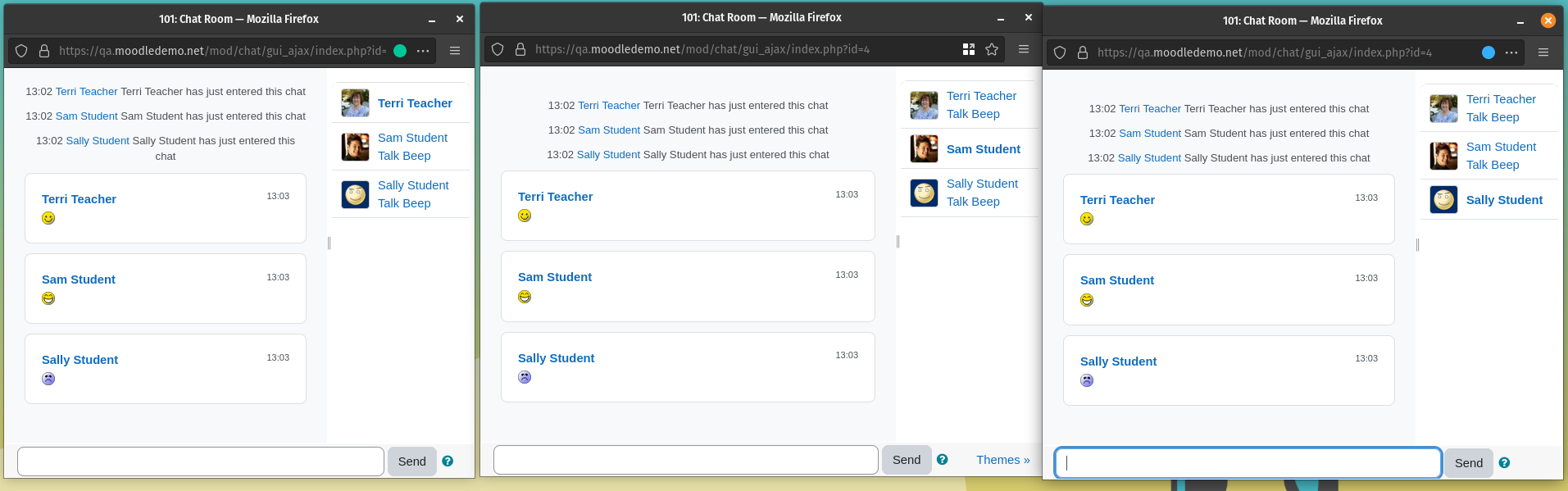Focus message input field in middle window

click(x=686, y=460)
